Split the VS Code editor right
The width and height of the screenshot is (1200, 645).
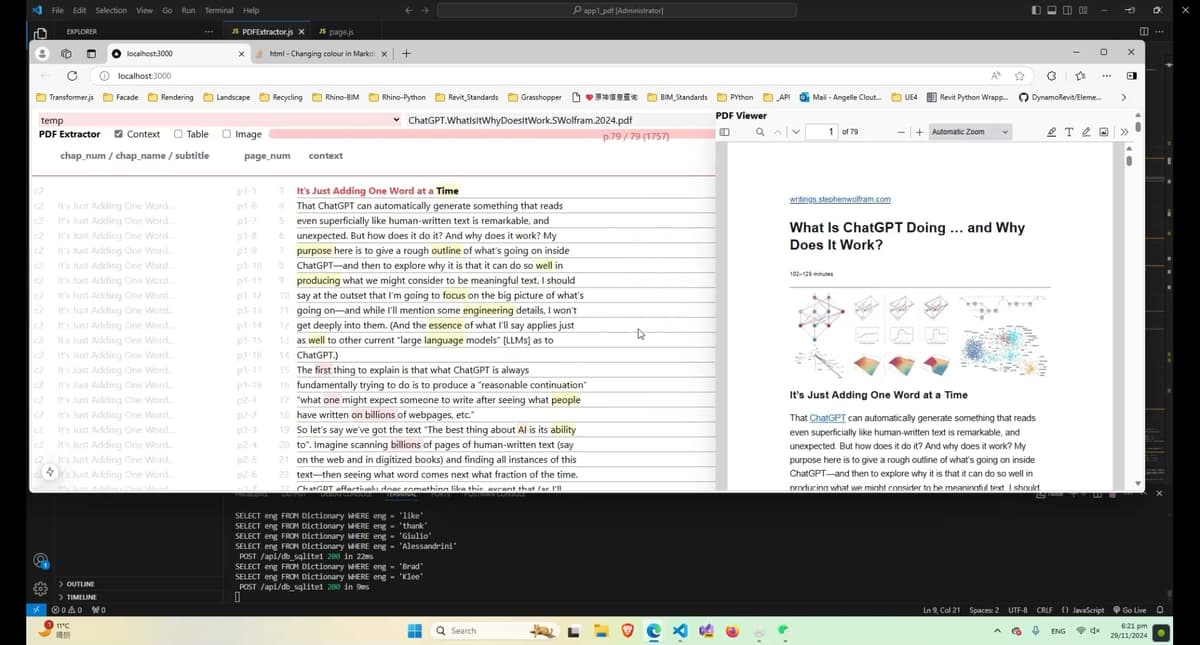pos(1144,32)
